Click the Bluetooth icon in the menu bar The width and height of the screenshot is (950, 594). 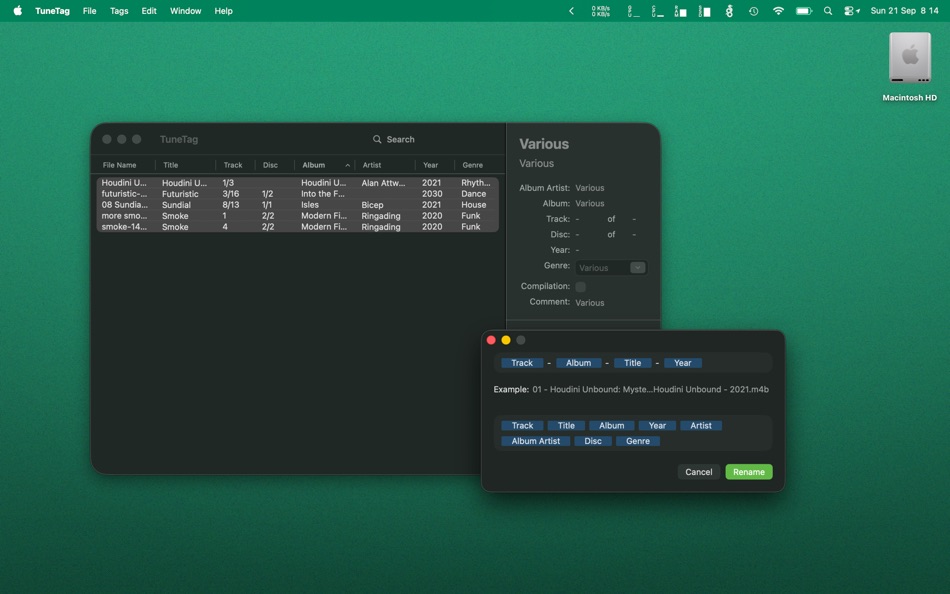pos(729,11)
